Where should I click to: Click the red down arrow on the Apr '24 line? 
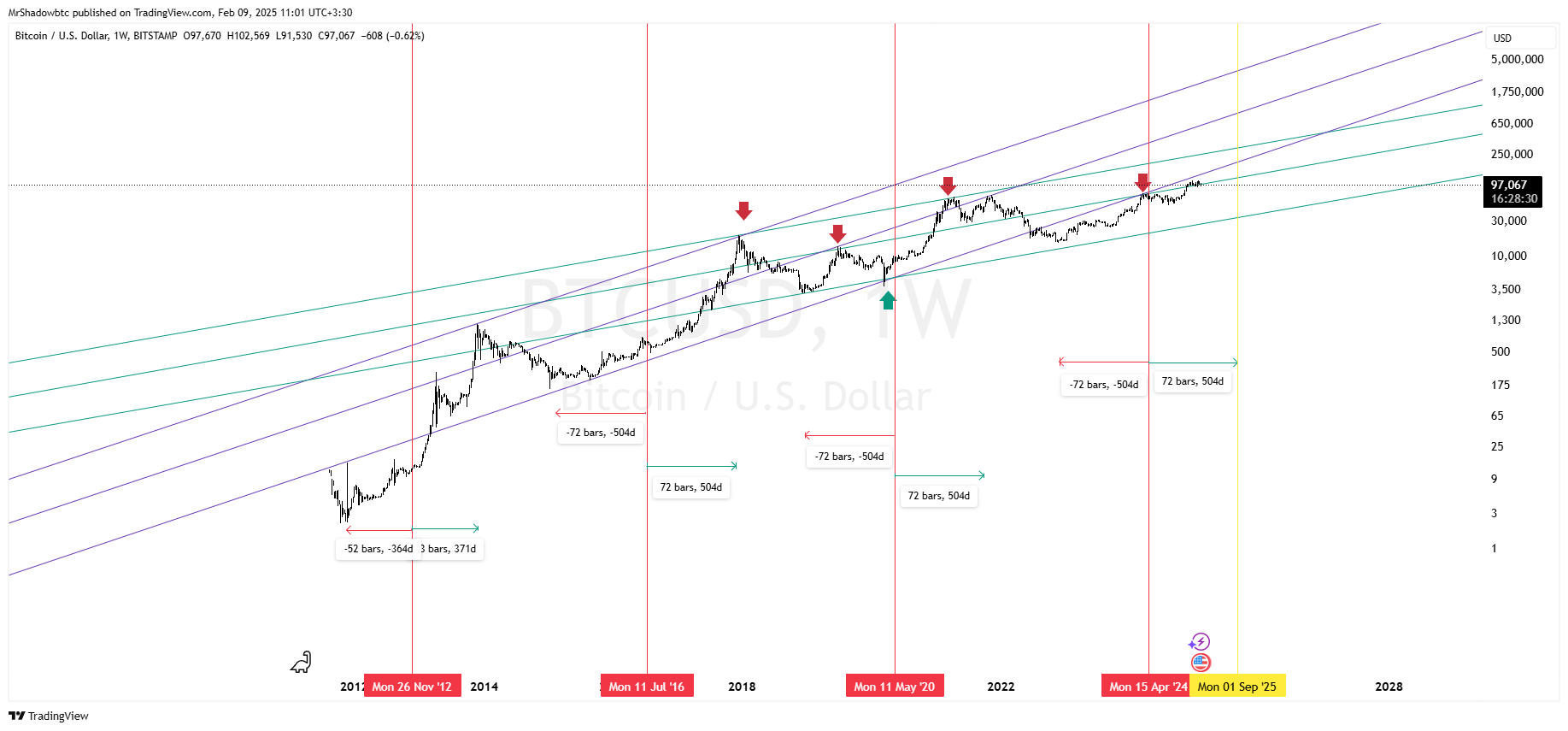1142,182
